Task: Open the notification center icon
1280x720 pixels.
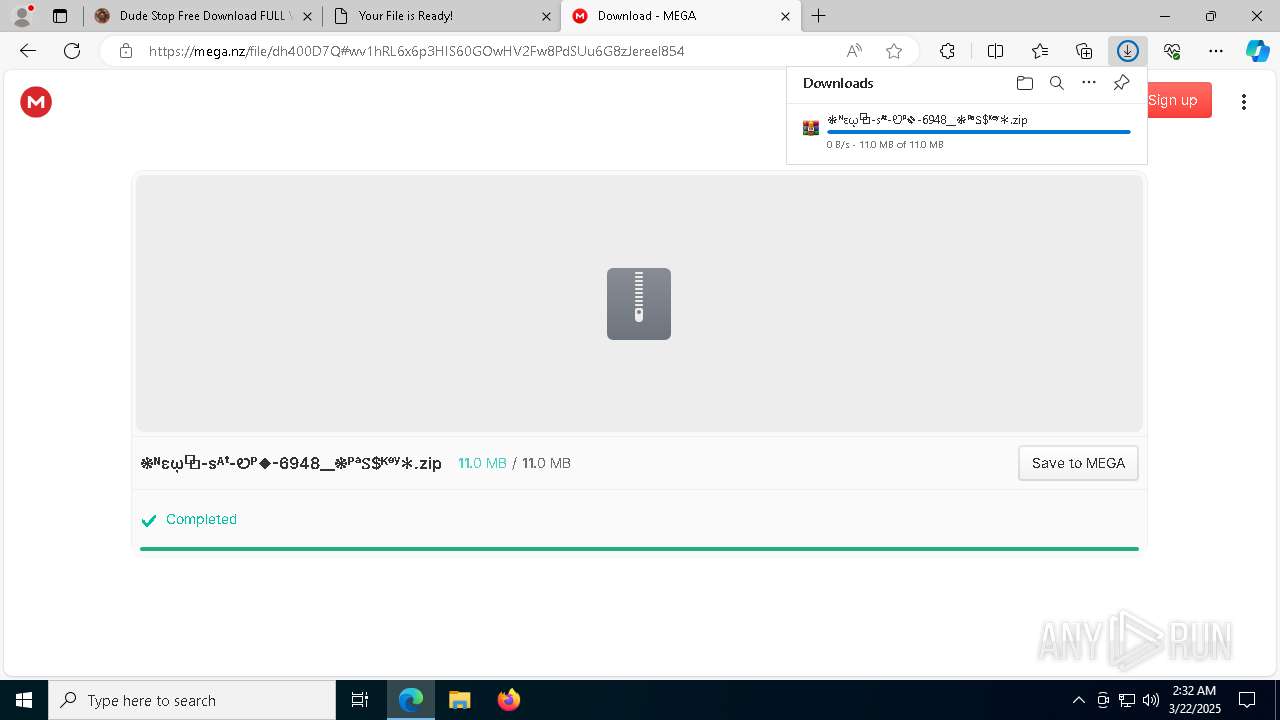Action: (x=1247, y=700)
